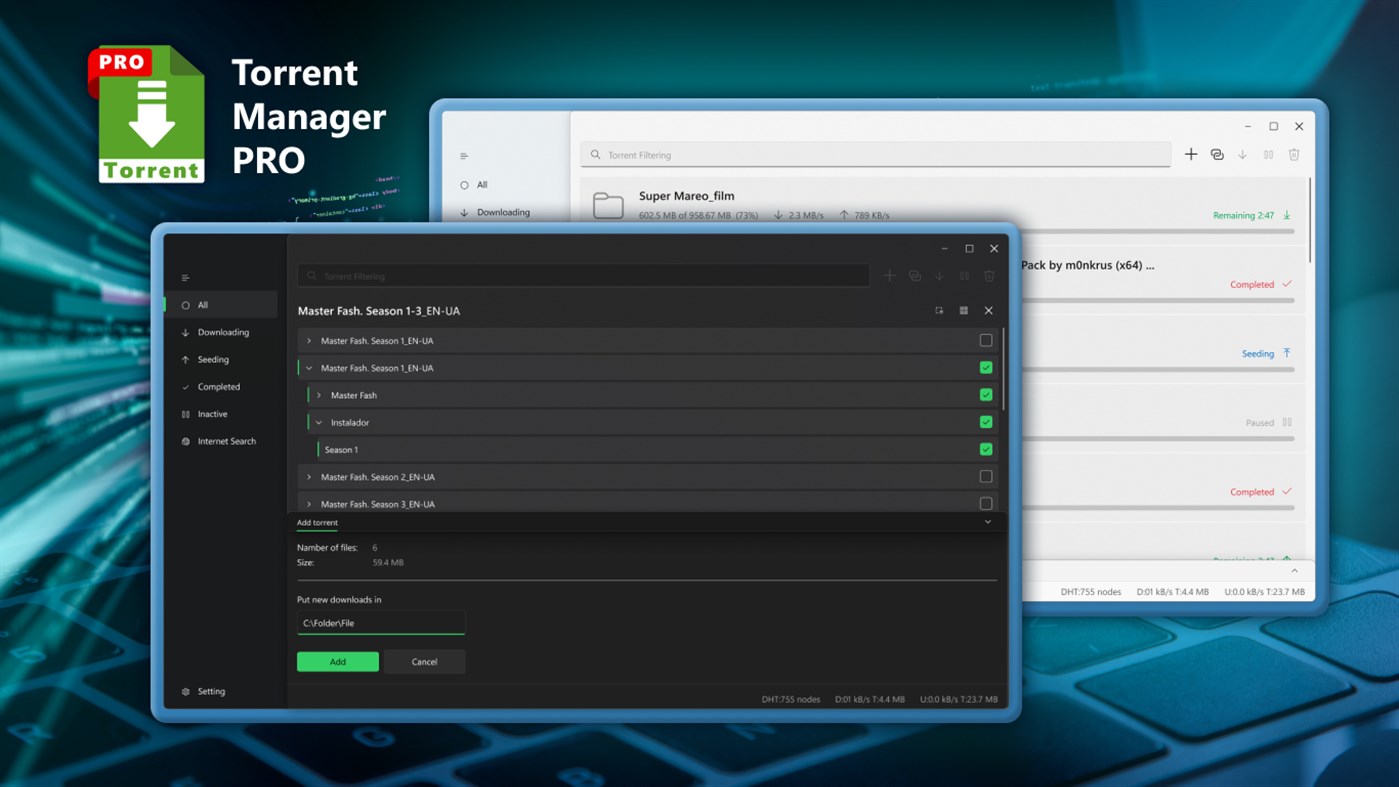1399x787 pixels.
Task: Select the Completed filter in the sidebar
Action: (x=218, y=387)
